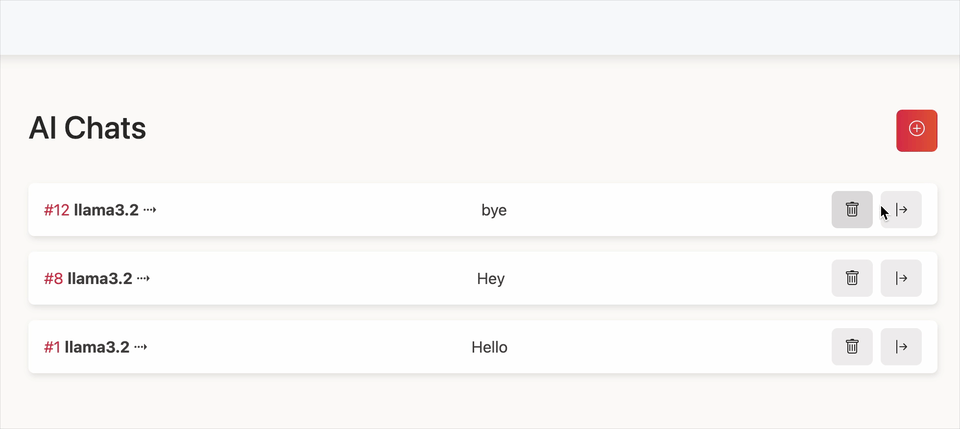Viewport: 960px width, 429px height.
Task: Click the AI Chats page heading
Action: pos(87,129)
